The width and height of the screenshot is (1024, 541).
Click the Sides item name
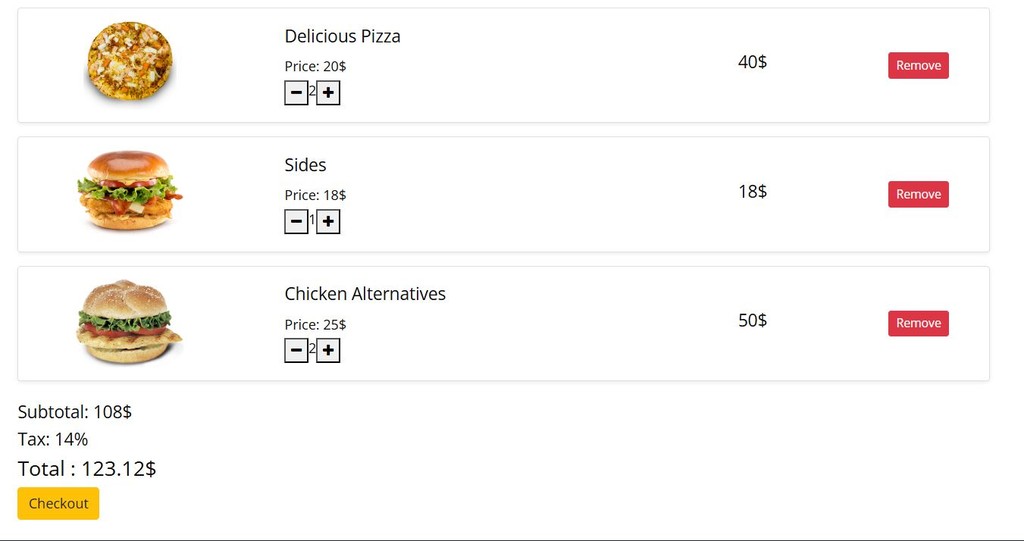305,166
